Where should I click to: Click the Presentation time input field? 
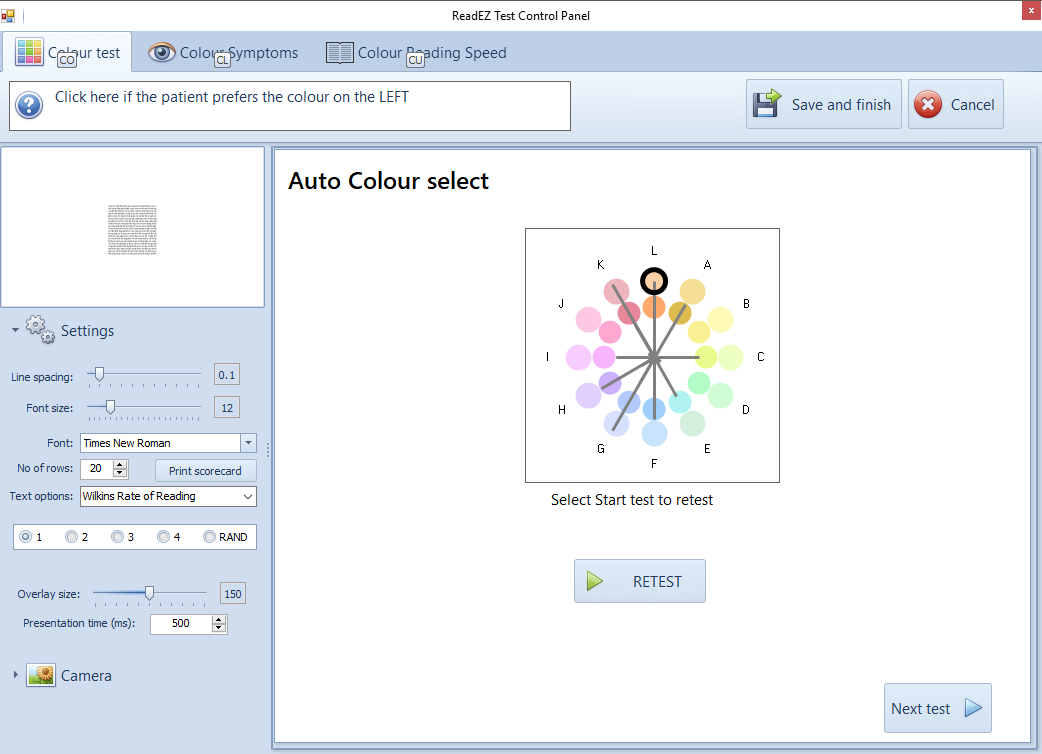(180, 624)
